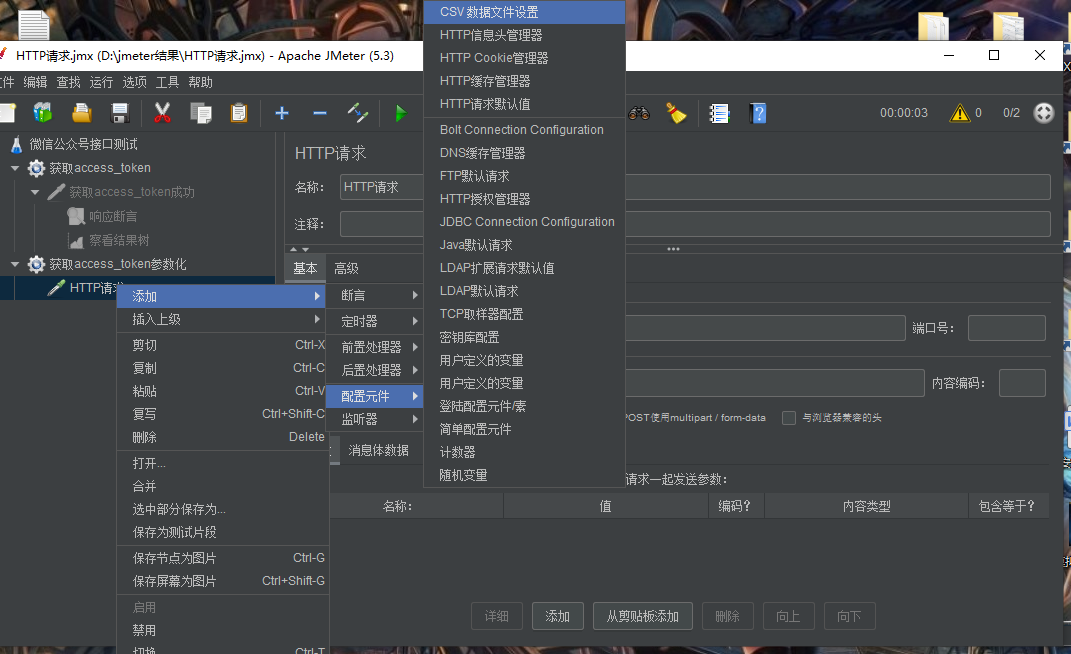Screen dimensions: 1071x654
Task: Click the binoculars Search icon
Action: [639, 113]
